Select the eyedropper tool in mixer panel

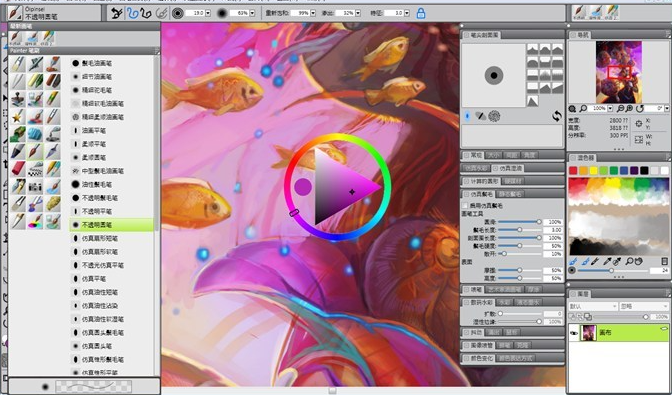tap(607, 261)
